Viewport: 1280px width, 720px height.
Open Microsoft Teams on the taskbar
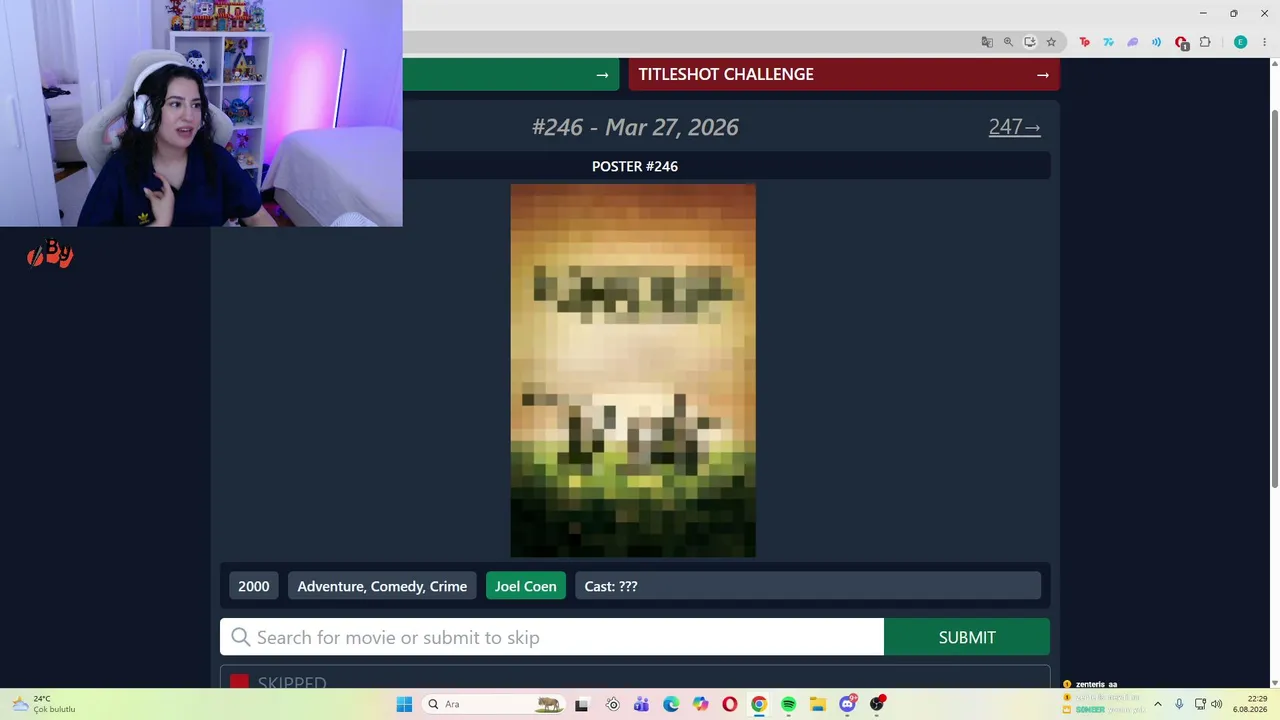[641, 704]
